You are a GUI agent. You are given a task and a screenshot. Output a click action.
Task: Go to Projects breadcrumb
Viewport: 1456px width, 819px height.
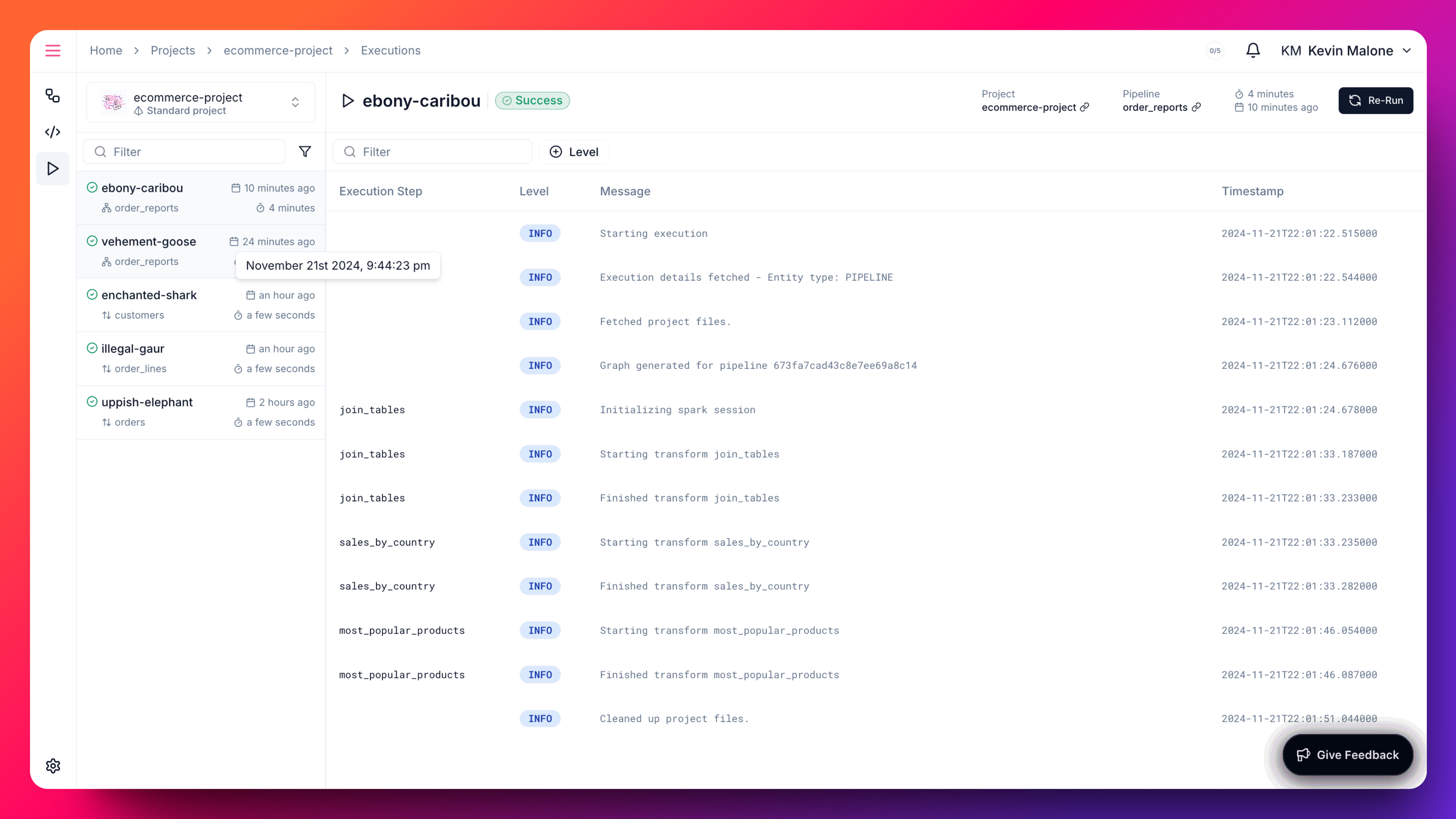173,51
